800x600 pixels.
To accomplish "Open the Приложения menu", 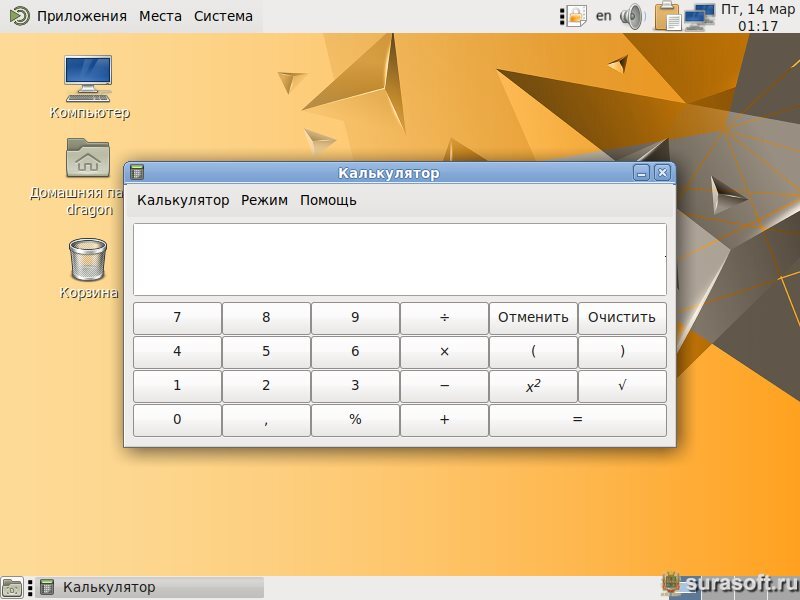I will [x=82, y=16].
